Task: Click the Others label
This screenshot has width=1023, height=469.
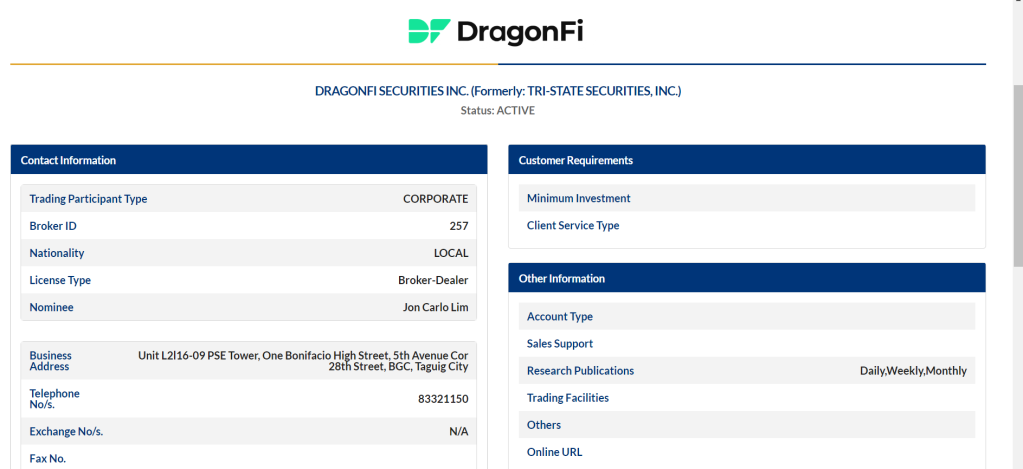Action: tap(543, 425)
